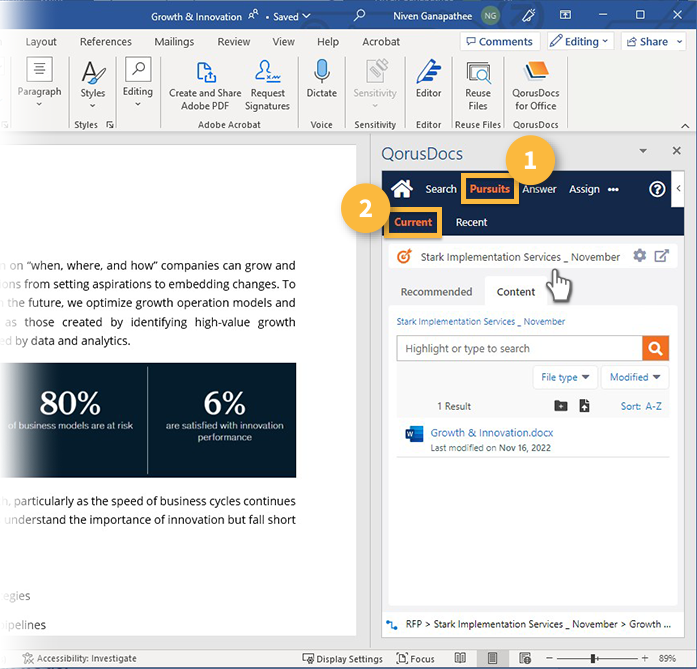
Task: Click the RFP breadcrumb path icon
Action: coord(392,625)
